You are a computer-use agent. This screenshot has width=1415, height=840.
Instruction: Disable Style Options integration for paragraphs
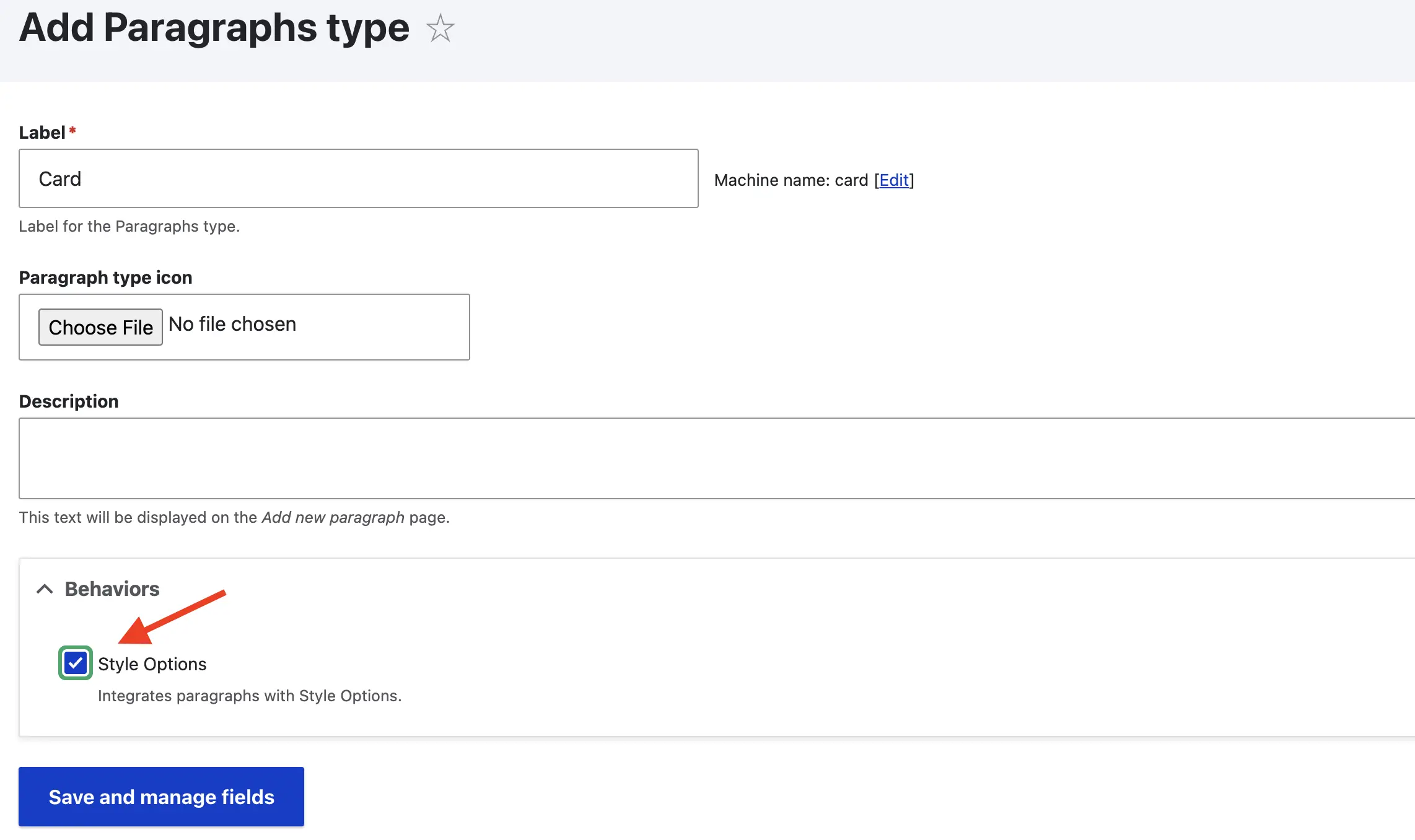[75, 663]
